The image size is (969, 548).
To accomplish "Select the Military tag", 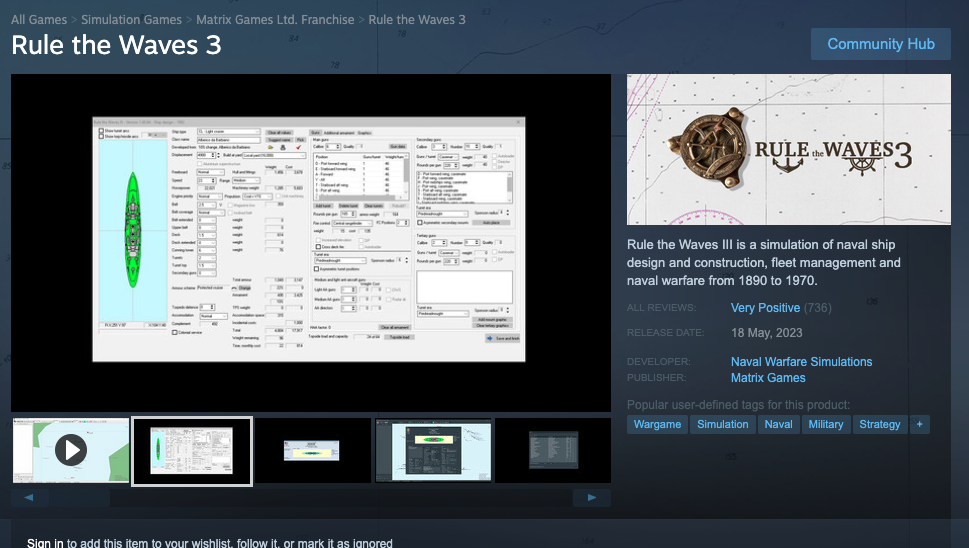I will point(826,424).
